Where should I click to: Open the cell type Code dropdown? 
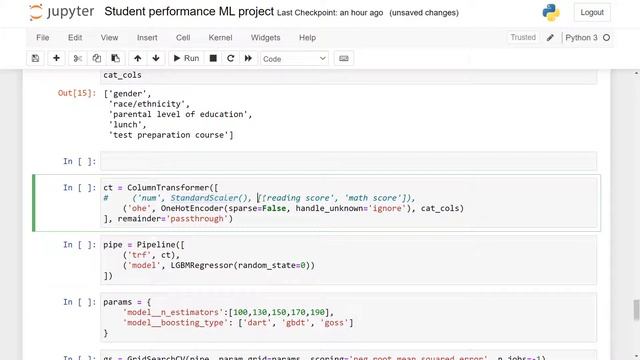tap(294, 59)
